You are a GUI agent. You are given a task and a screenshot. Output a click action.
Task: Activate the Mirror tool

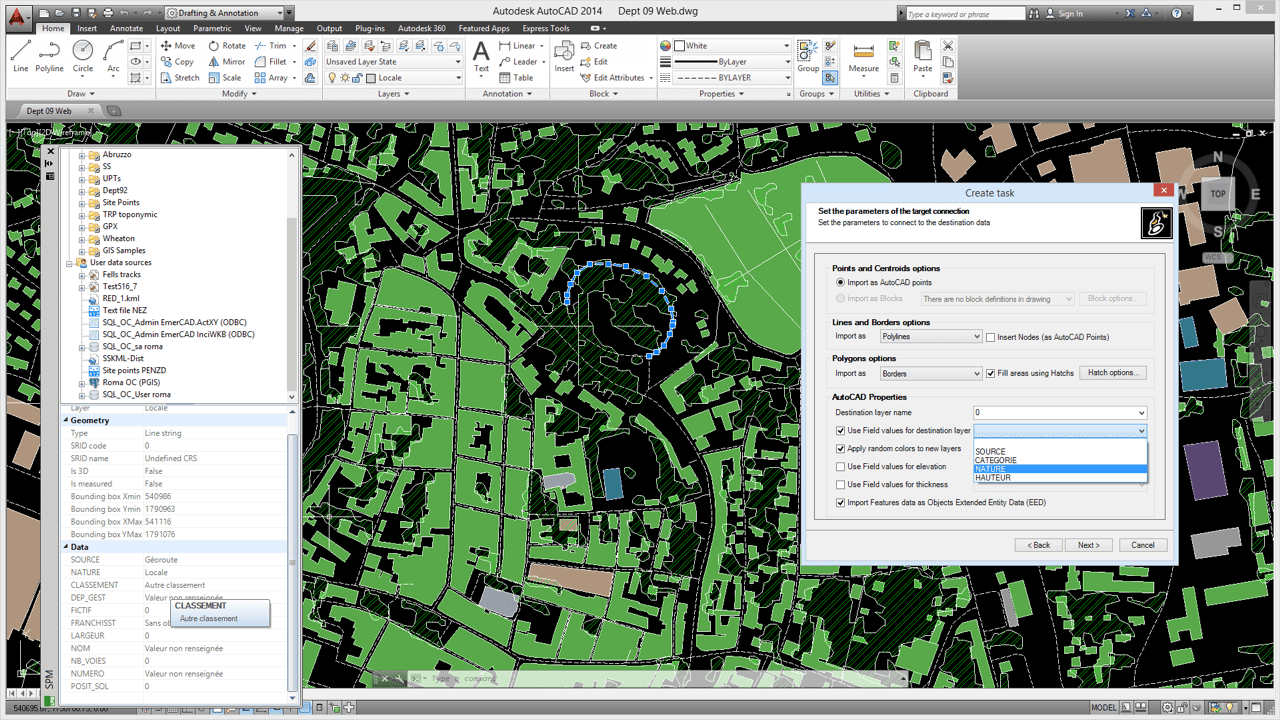tap(227, 62)
